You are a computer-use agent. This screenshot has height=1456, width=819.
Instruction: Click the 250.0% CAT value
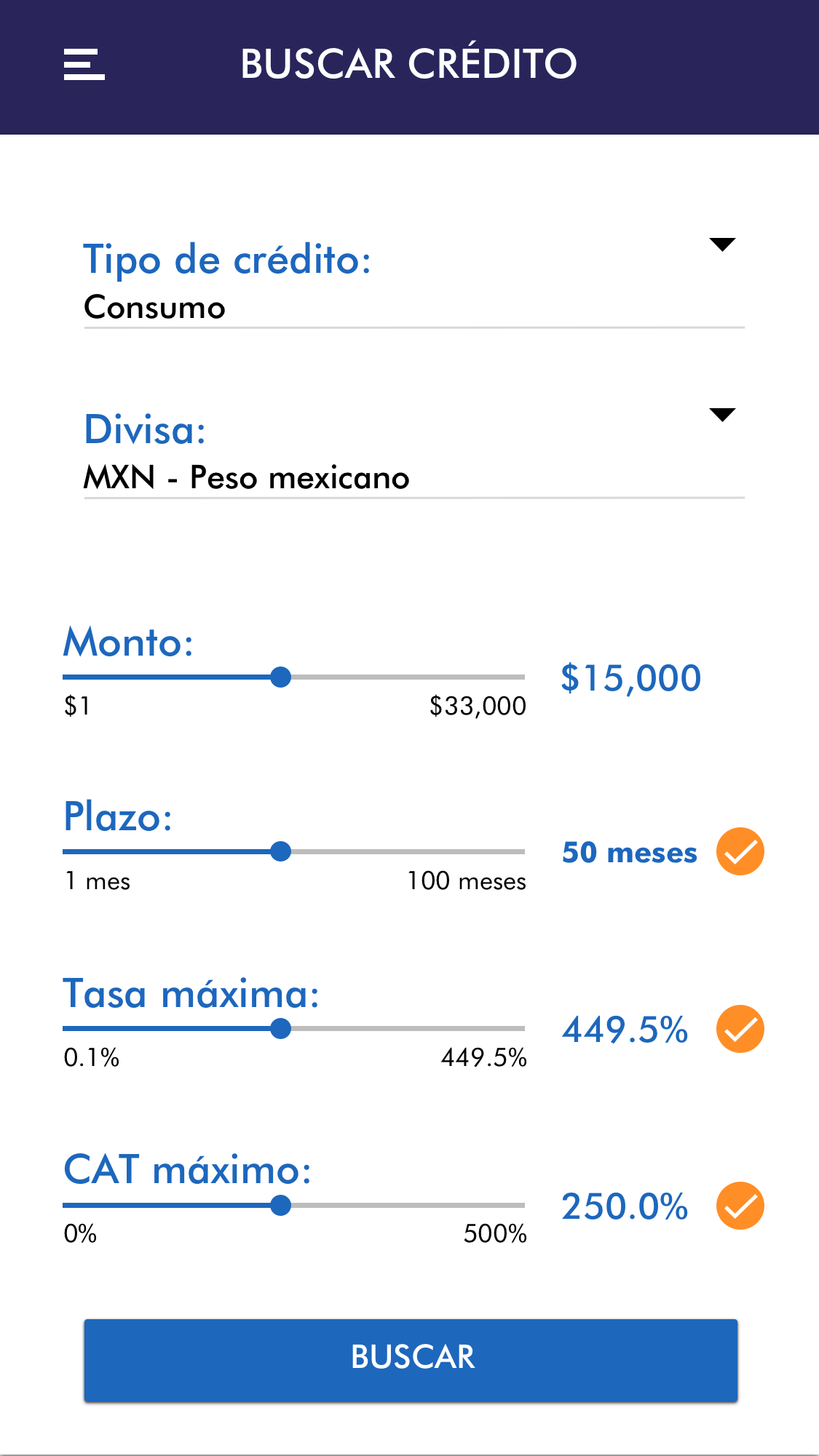[x=625, y=1206]
